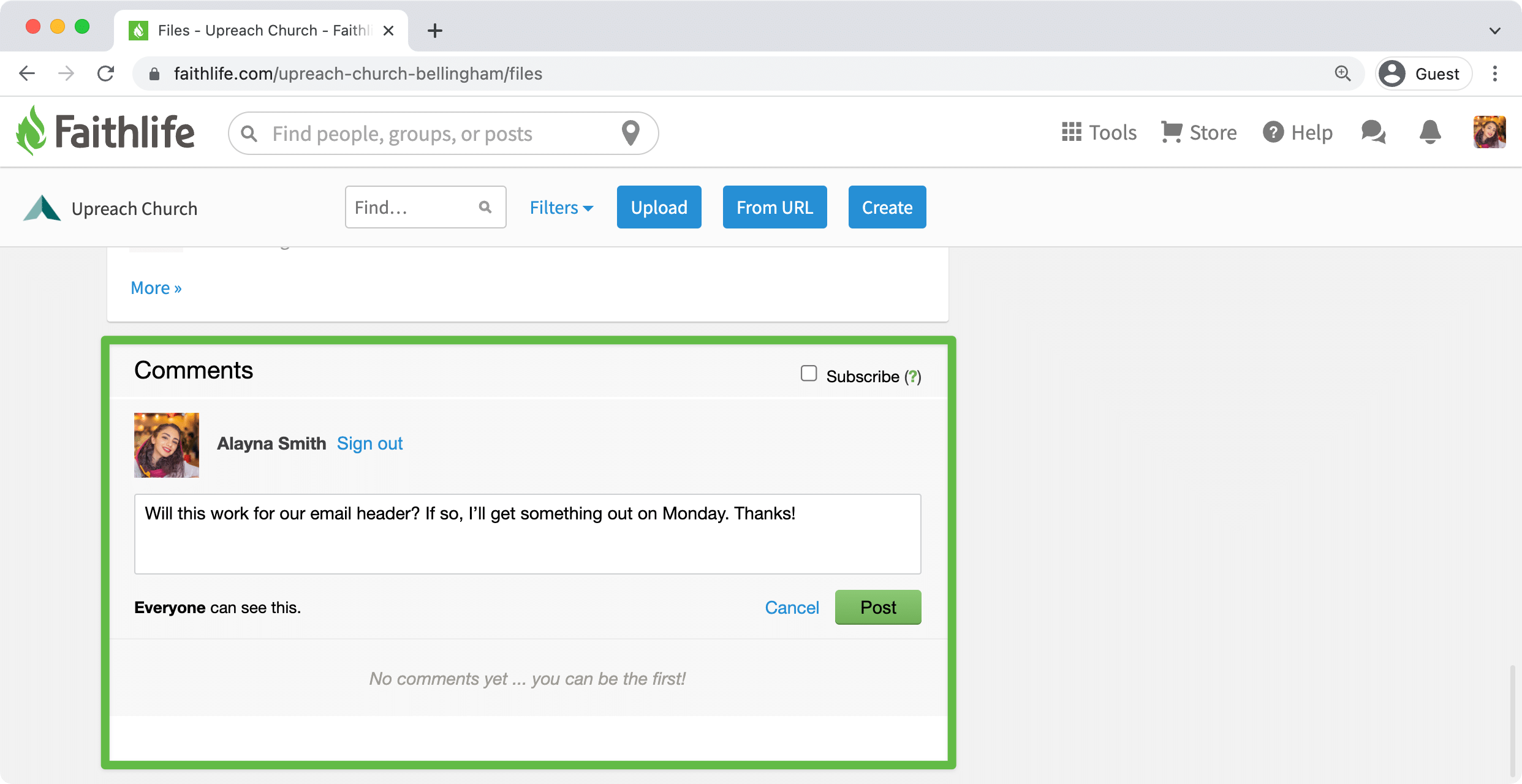1522x784 pixels.
Task: Expand the Filters dropdown
Action: point(561,208)
